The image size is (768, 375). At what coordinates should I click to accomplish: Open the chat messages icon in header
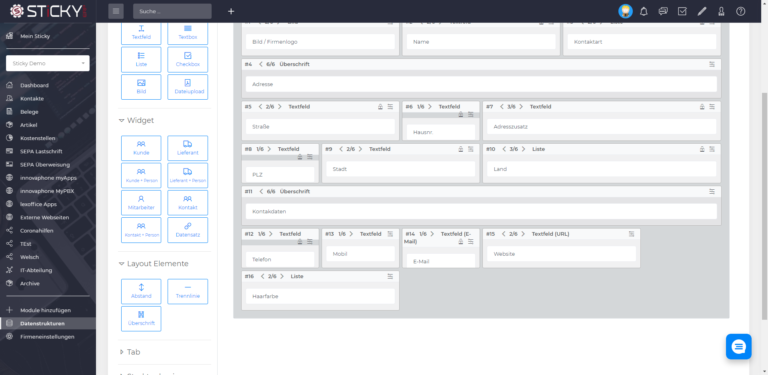[663, 11]
